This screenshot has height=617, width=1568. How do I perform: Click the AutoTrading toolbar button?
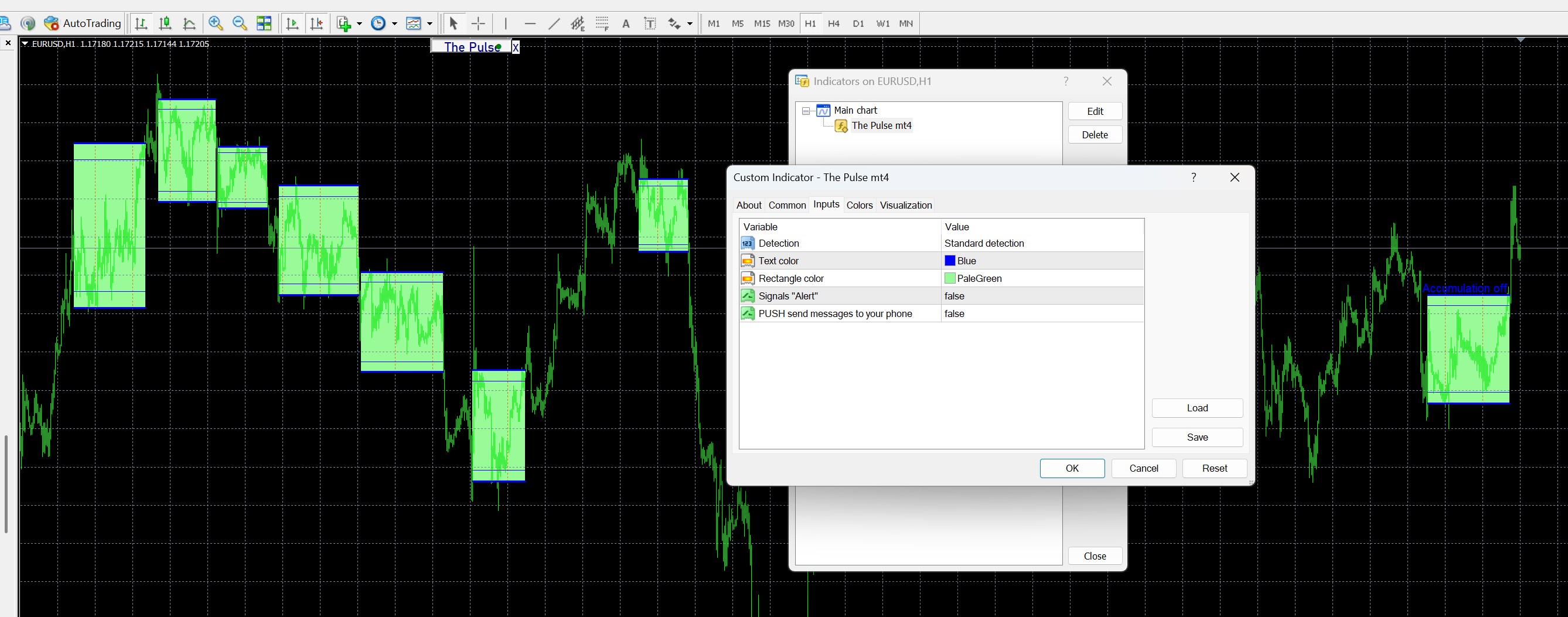pyautogui.click(x=83, y=23)
